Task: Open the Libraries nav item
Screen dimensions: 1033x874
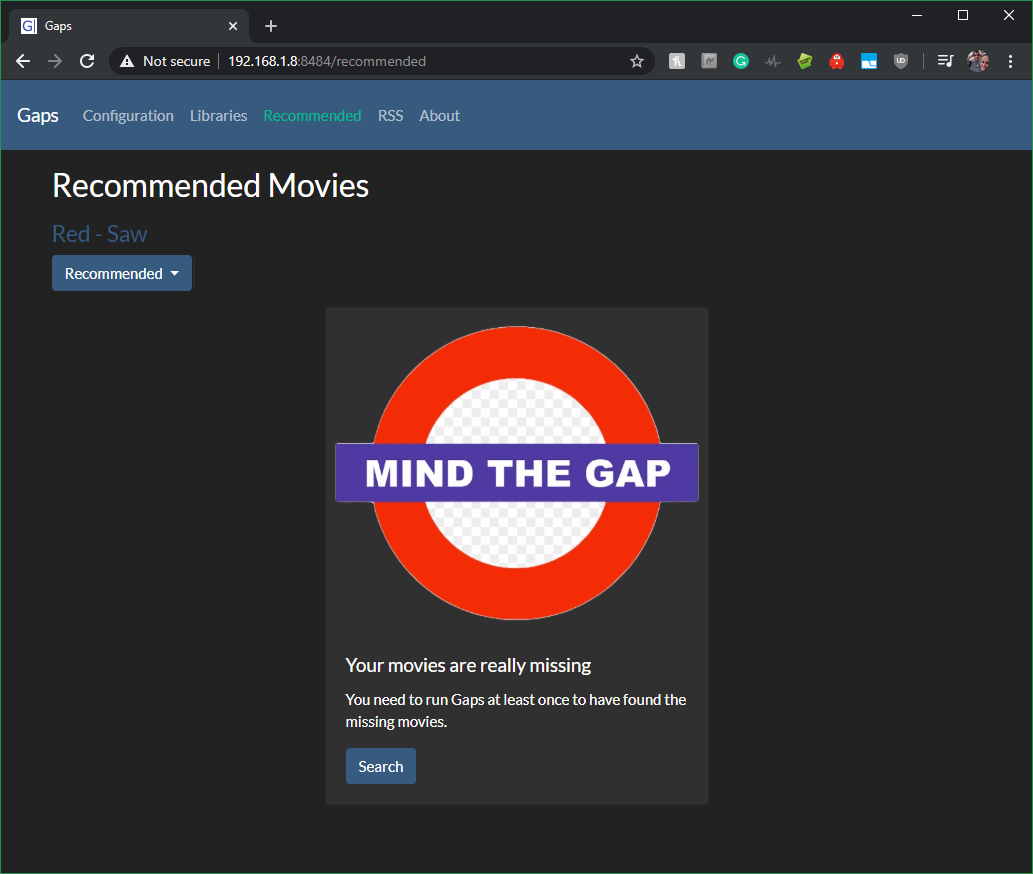Action: pos(219,115)
